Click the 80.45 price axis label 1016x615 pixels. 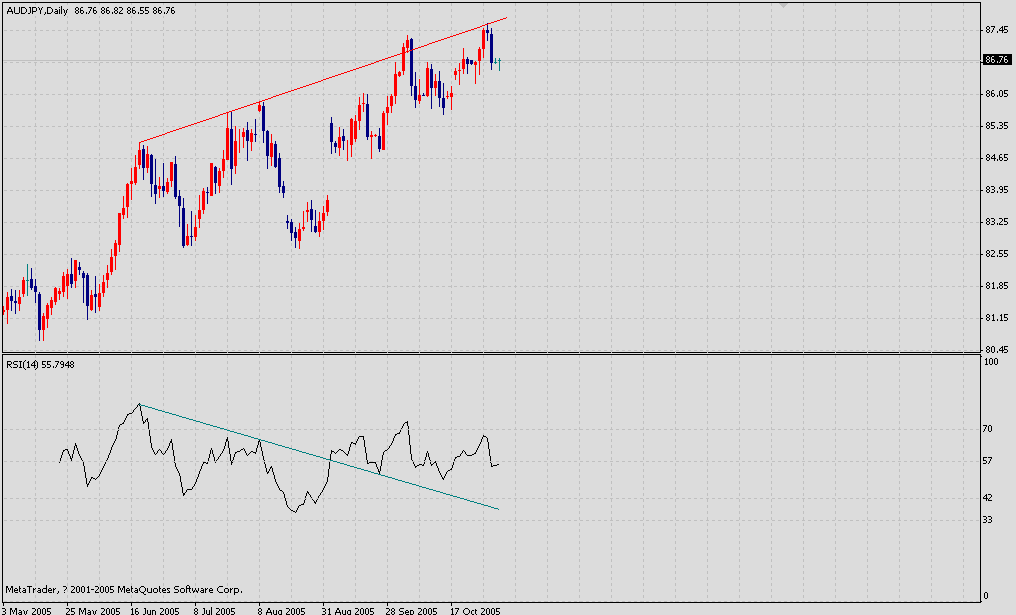coord(997,349)
